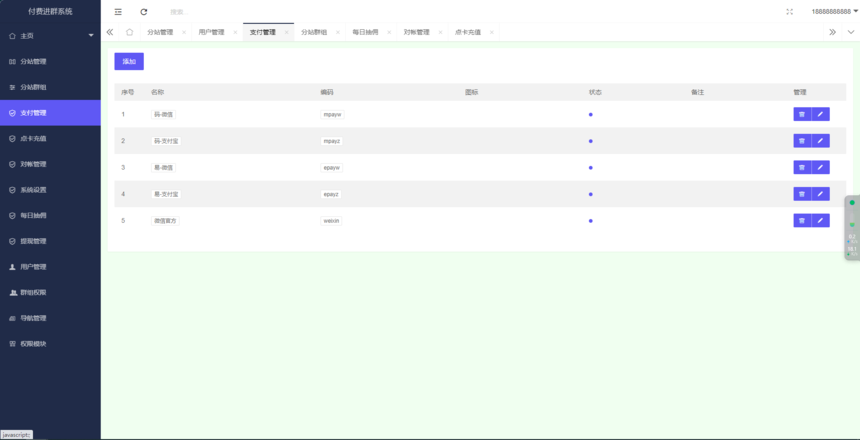Open the tab options dropdown chevron
Screen dimensions: 860x440
pyautogui.click(x=851, y=32)
